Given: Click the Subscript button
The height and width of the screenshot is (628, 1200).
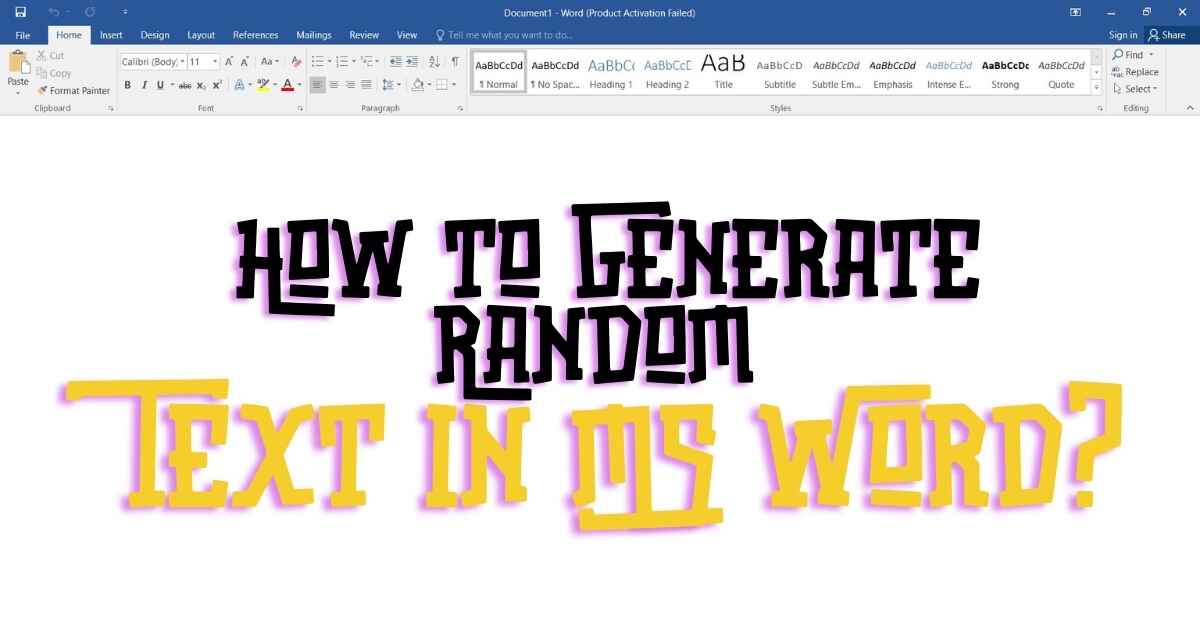Looking at the screenshot, I should [201, 86].
